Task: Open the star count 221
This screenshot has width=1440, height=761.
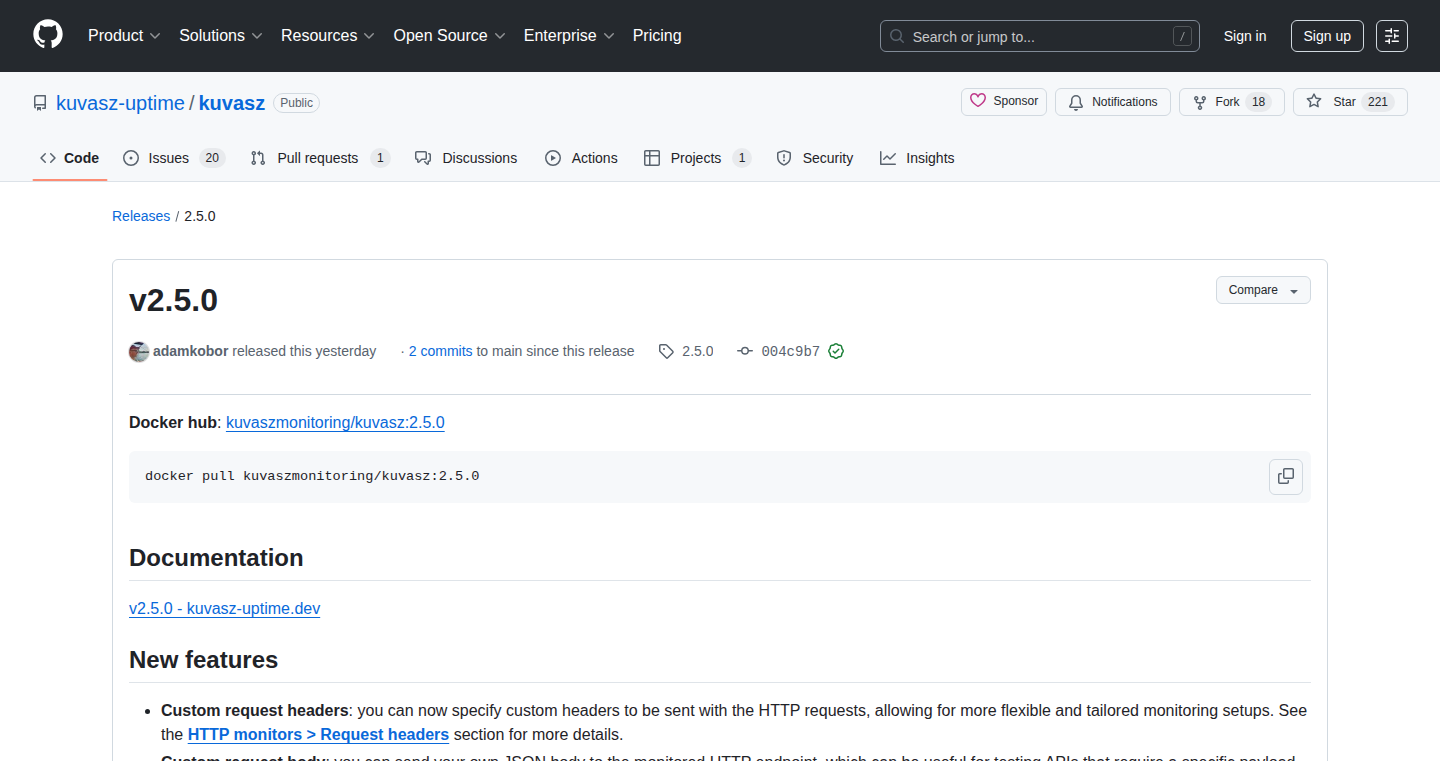Action: point(1378,102)
